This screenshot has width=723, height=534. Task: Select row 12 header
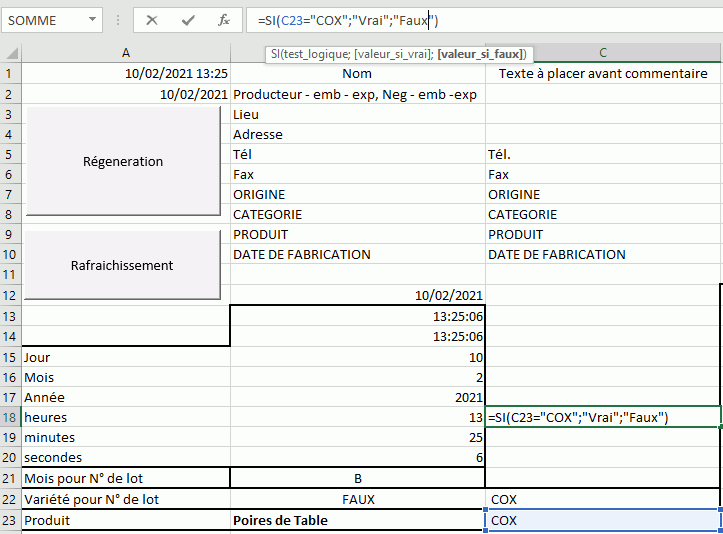[10, 295]
